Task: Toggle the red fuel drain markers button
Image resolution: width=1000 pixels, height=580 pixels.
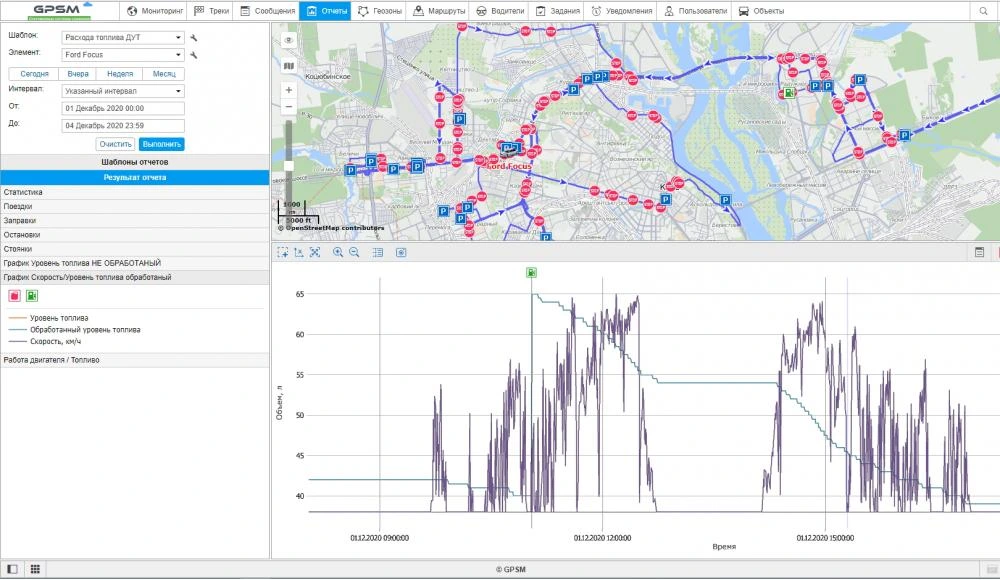Action: pos(15,296)
